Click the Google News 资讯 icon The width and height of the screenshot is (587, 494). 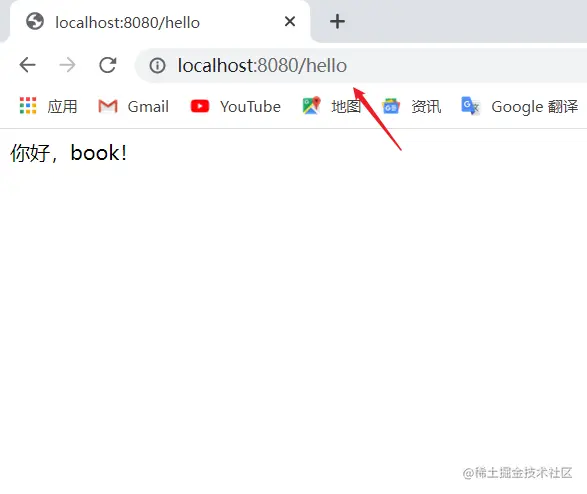[x=391, y=106]
